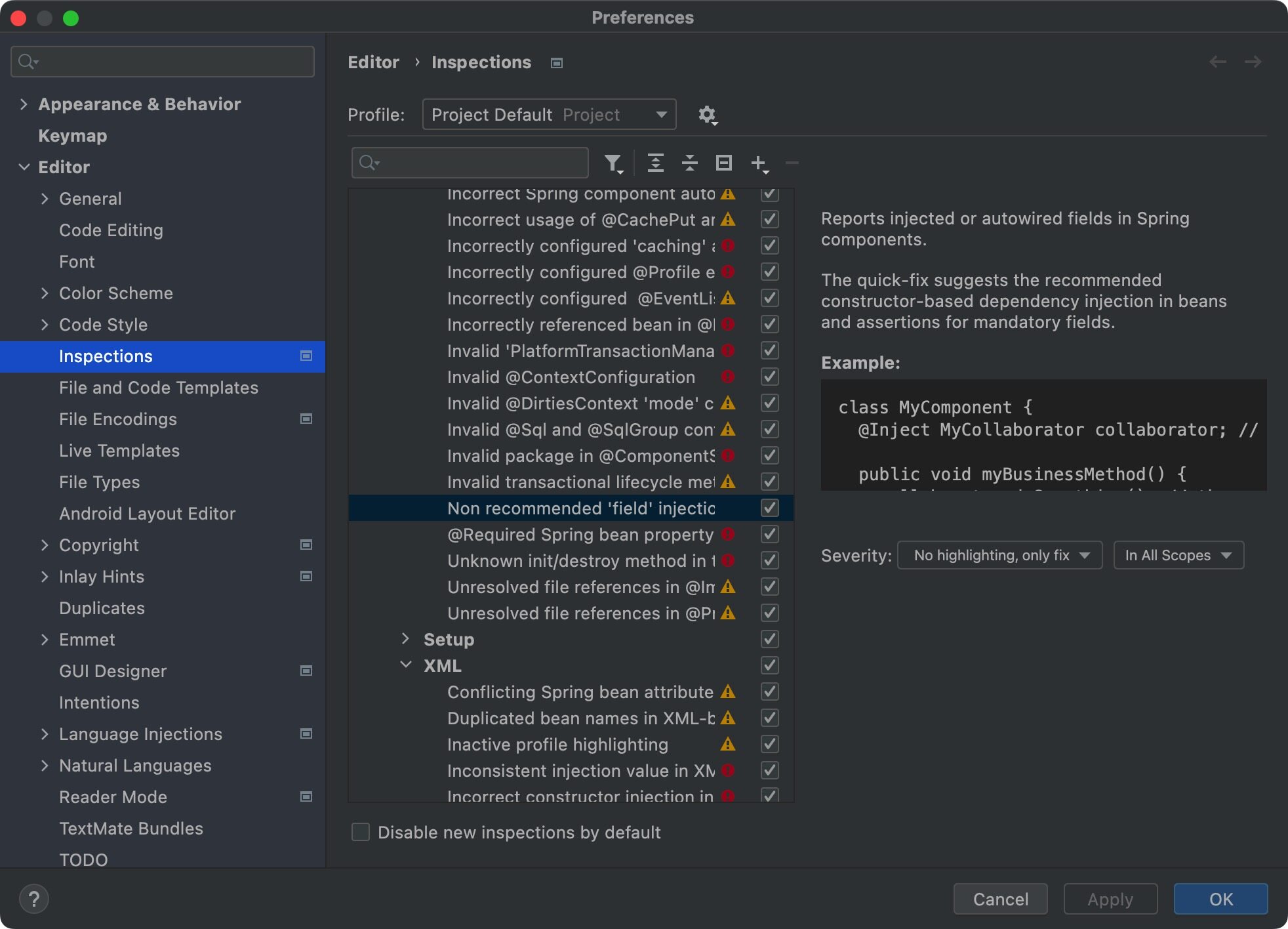Viewport: 1288px width, 929px height.
Task: Click the Collapse All icon
Action: tap(689, 163)
